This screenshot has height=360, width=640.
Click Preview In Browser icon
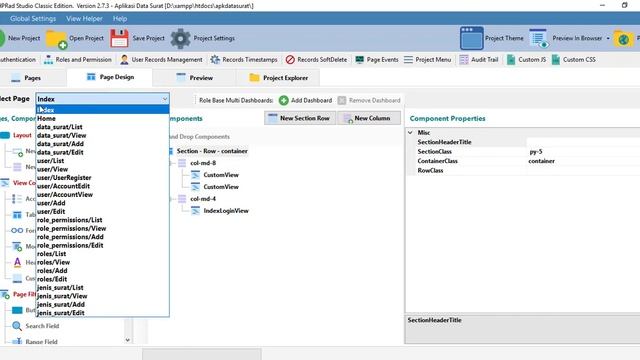point(538,38)
